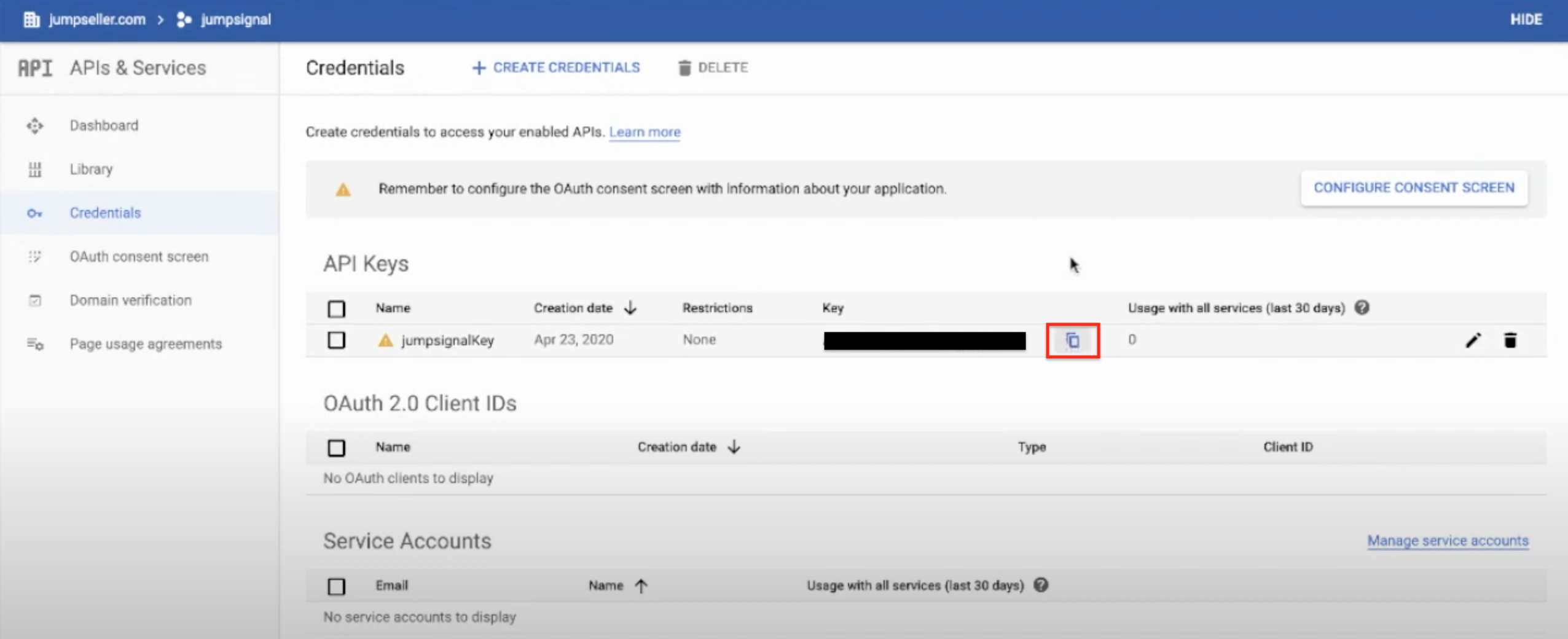Click jumpseller.com in the breadcrumb

(97, 20)
